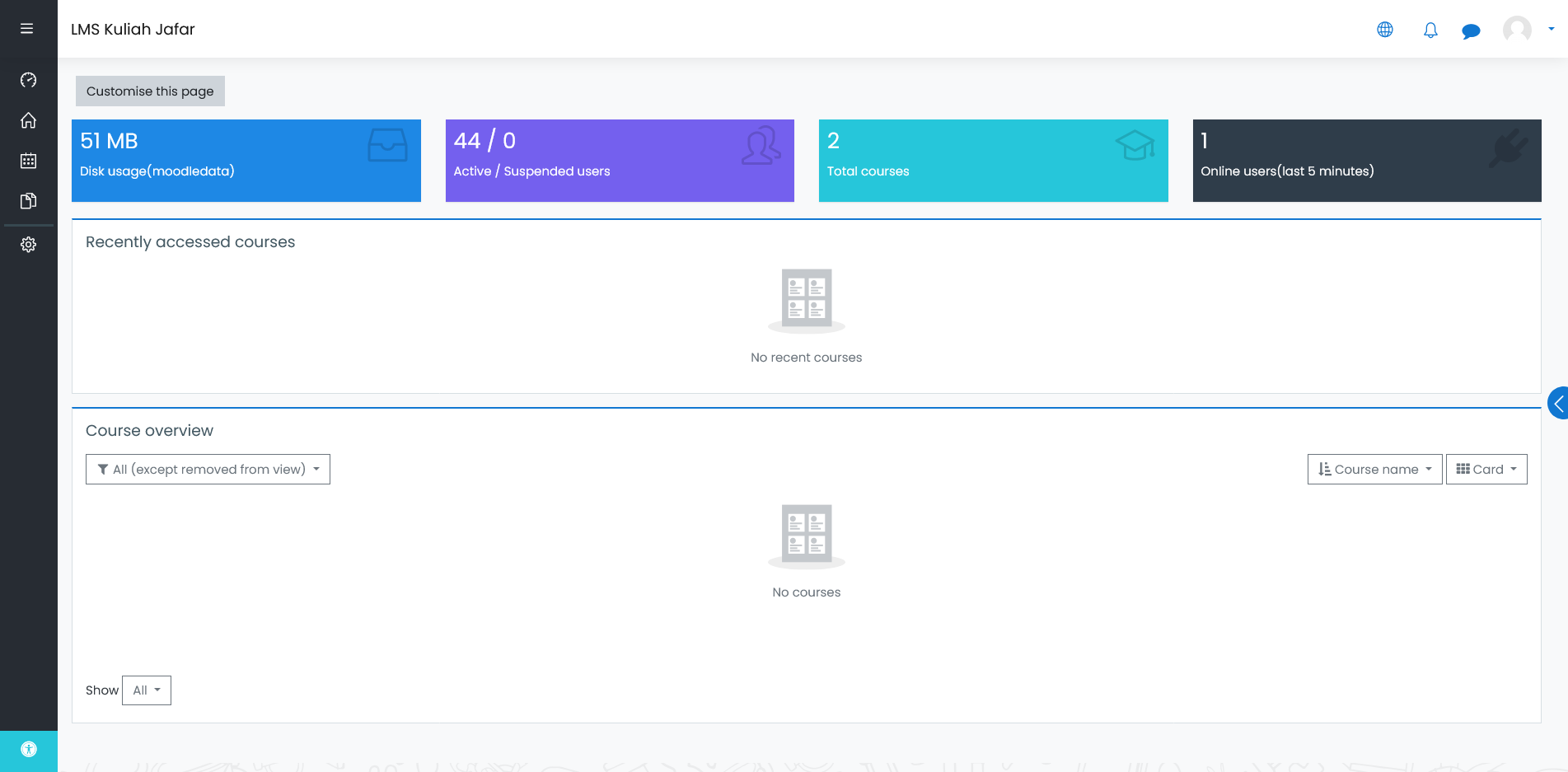Expand the right block drawer arrow
The width and height of the screenshot is (1568, 772).
tap(1557, 404)
